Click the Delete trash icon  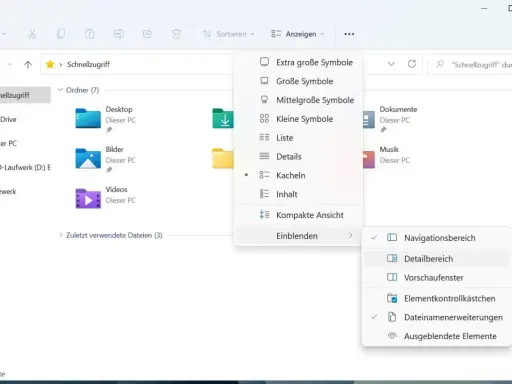[176, 34]
